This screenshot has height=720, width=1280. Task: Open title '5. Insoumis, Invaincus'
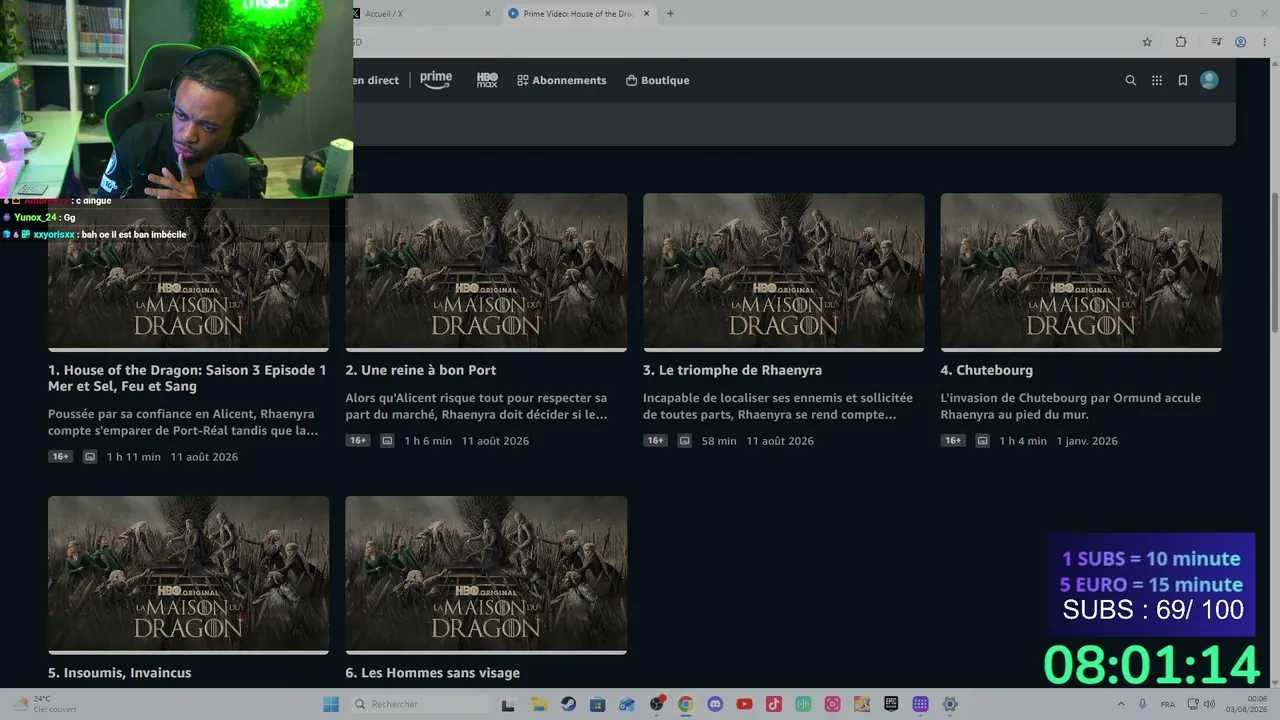(x=120, y=673)
